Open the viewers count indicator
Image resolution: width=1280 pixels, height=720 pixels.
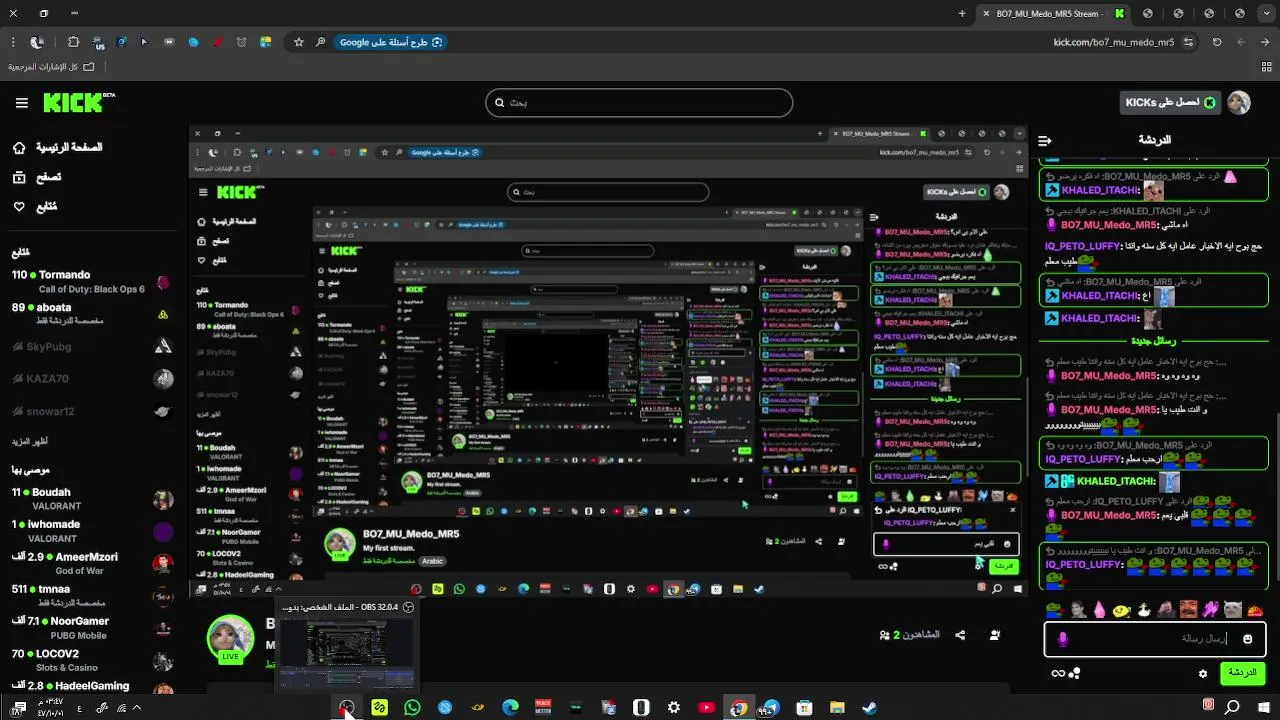pyautogui.click(x=909, y=635)
